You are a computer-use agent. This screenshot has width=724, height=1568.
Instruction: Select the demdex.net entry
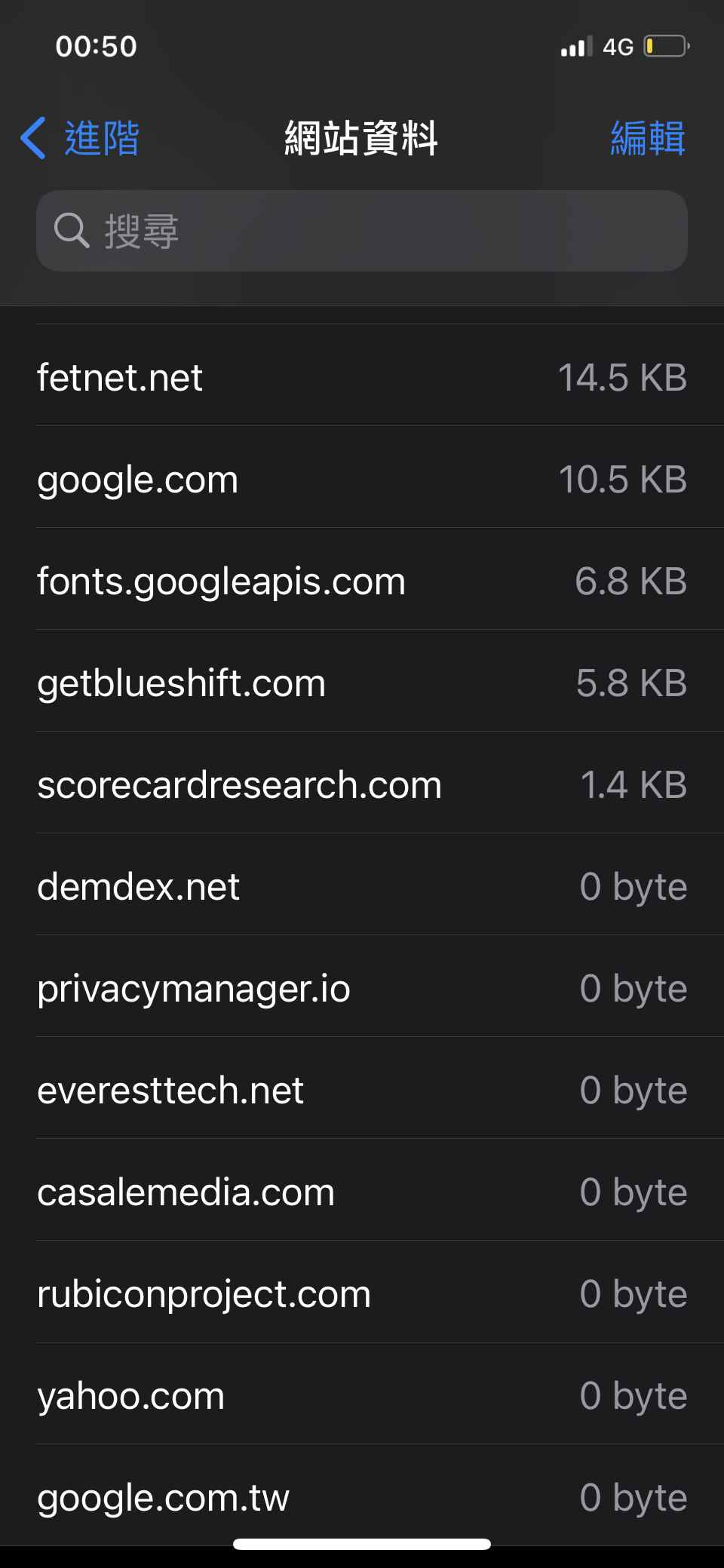tap(362, 885)
